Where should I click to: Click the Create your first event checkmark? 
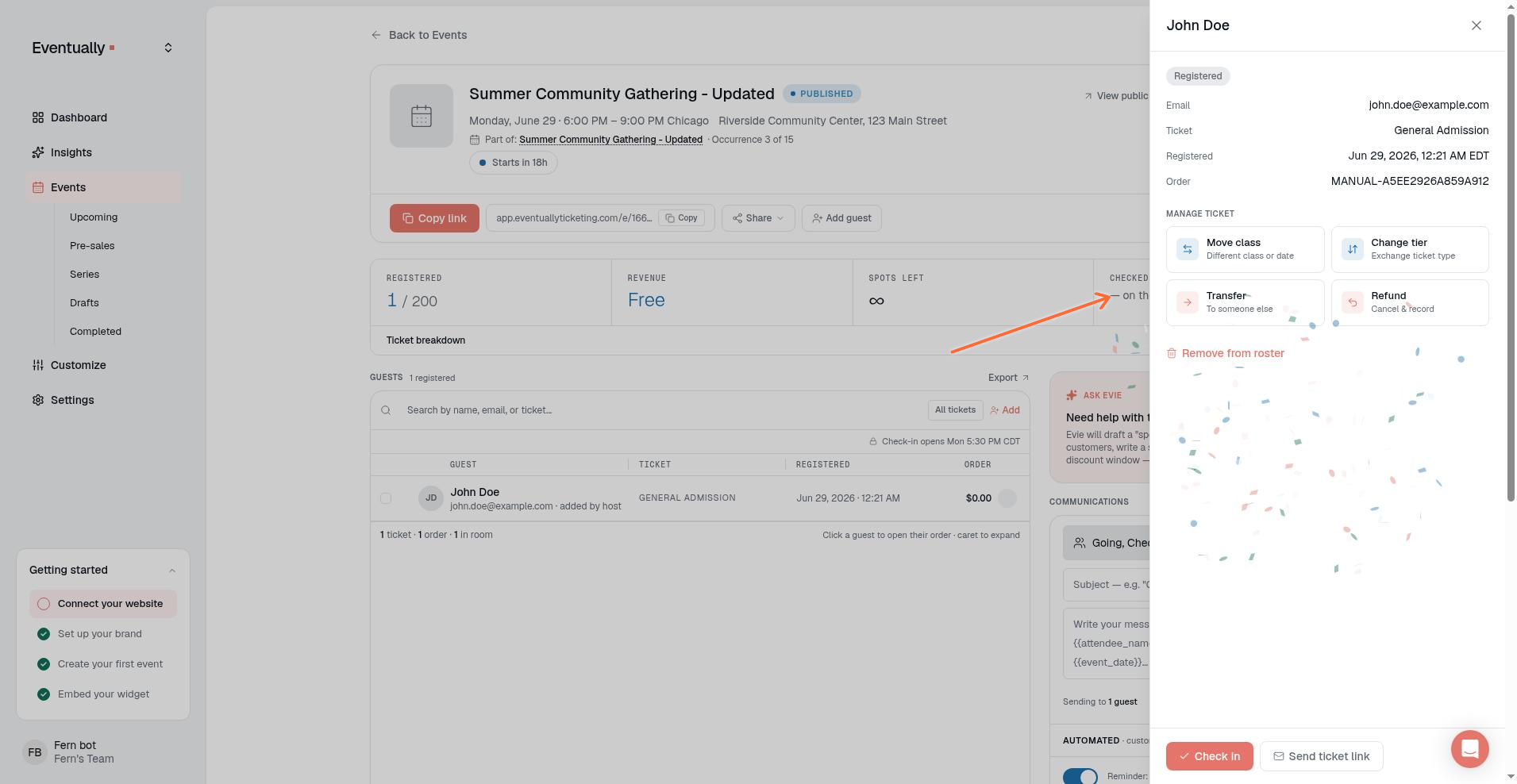44,664
